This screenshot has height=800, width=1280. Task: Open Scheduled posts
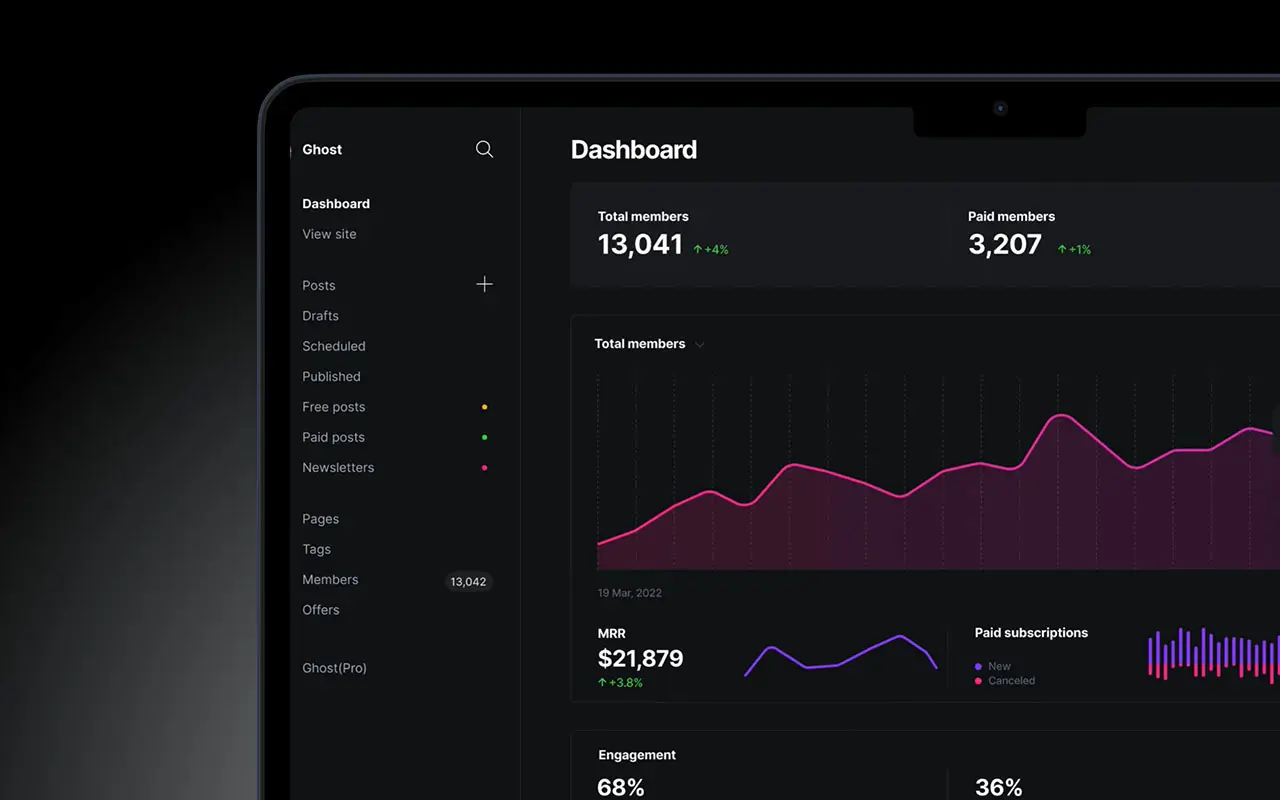[x=333, y=346]
